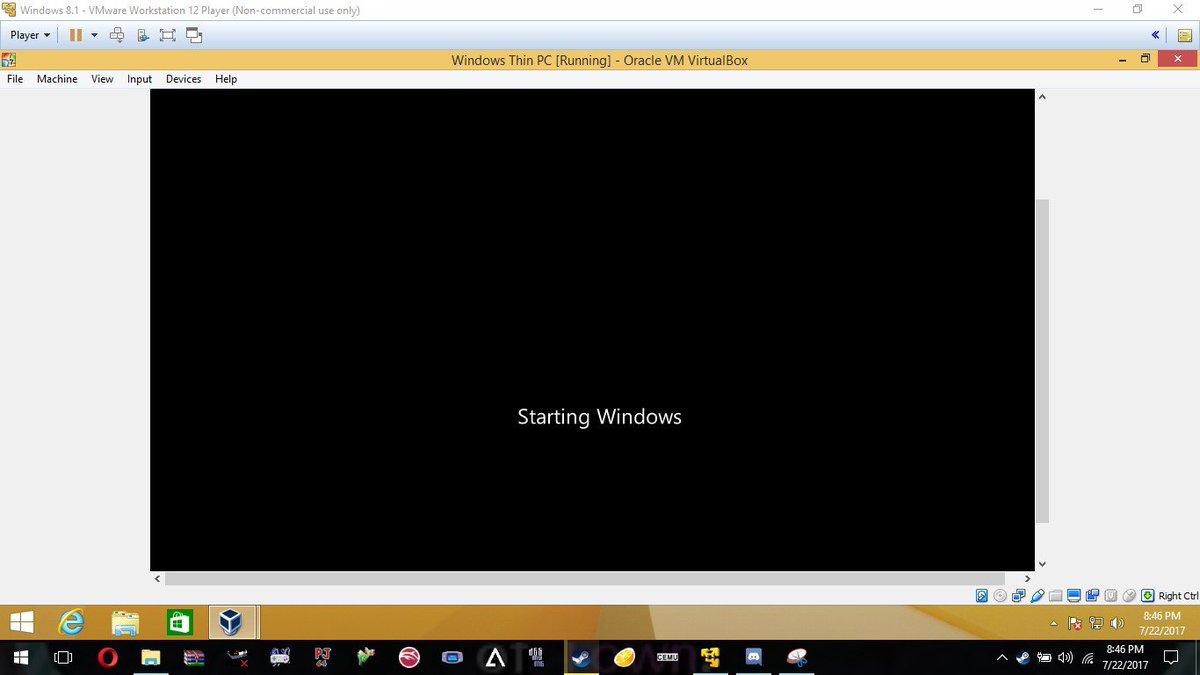Show hidden icons in guest system tray
Screen dimensions: 1200x675
[x=1053, y=624]
